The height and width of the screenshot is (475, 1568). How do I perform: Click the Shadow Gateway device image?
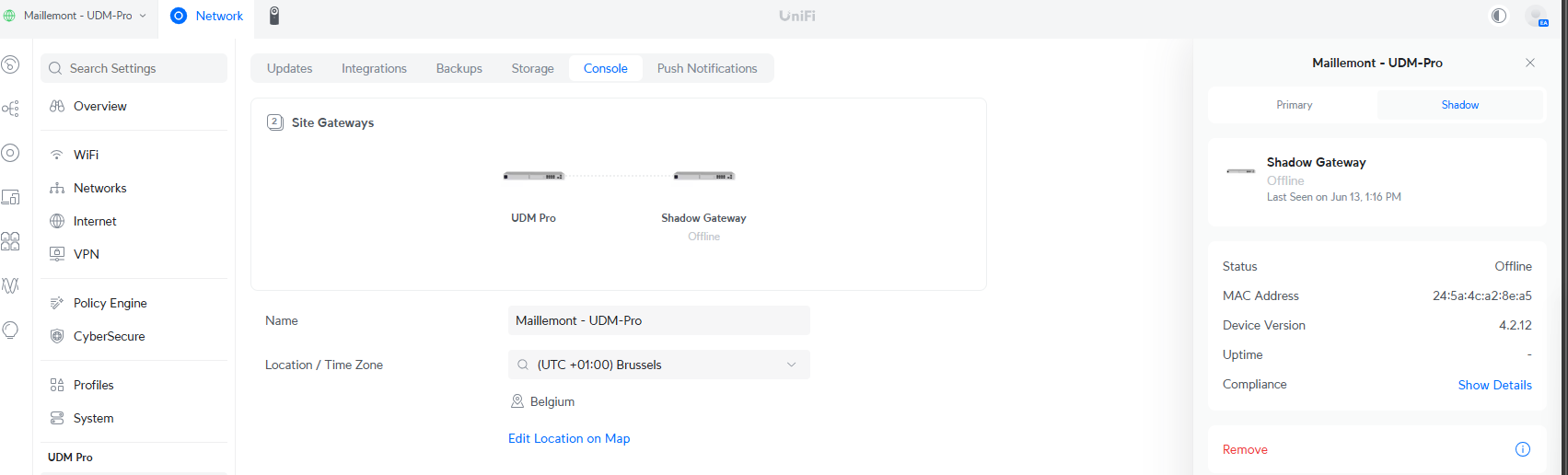coord(703,176)
